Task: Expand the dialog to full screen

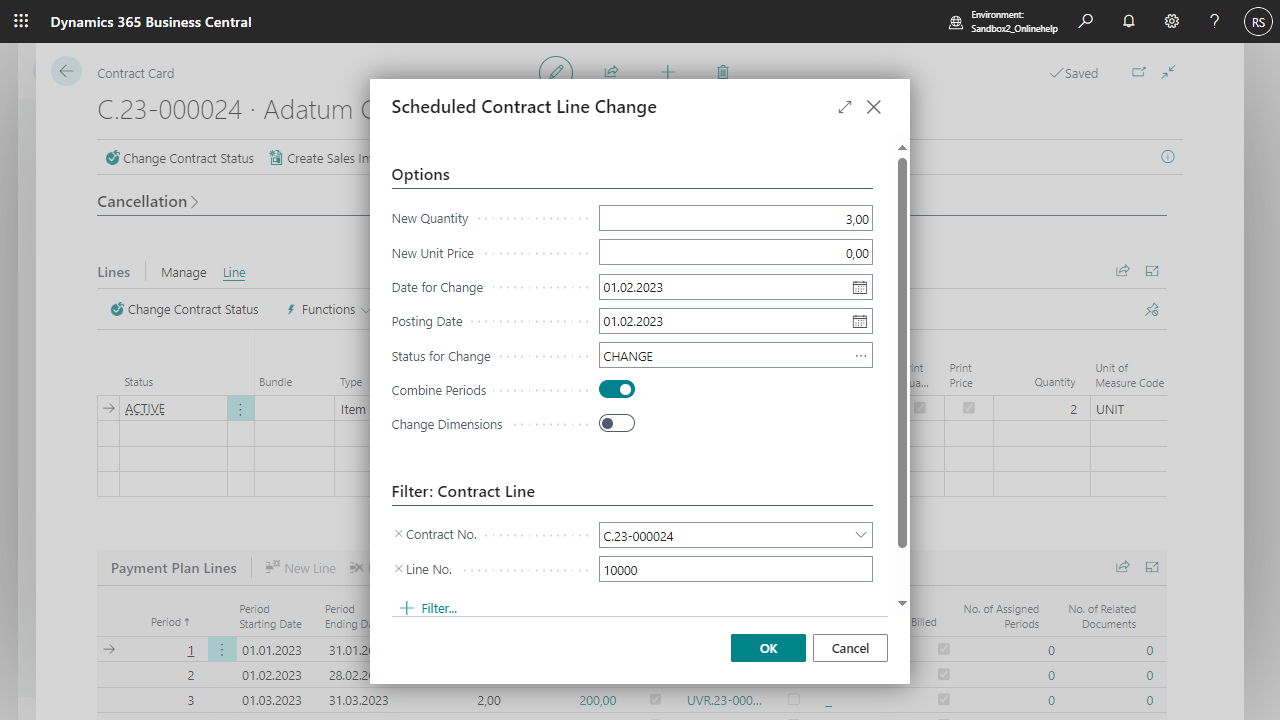Action: (x=845, y=107)
